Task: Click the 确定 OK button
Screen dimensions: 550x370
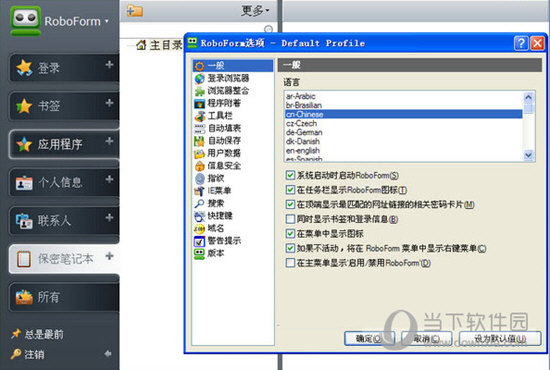Action: (x=369, y=338)
